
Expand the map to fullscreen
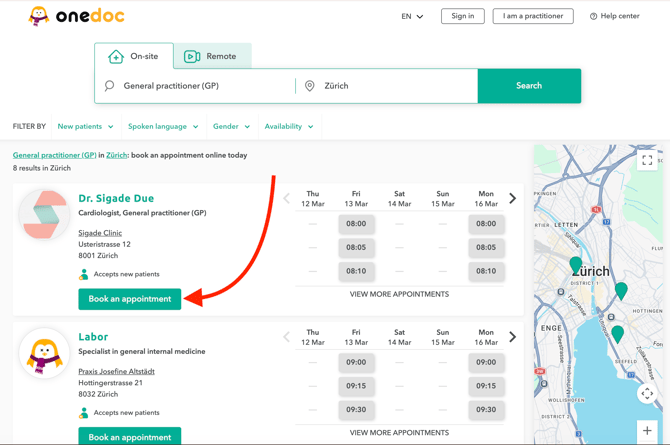pyautogui.click(x=647, y=160)
